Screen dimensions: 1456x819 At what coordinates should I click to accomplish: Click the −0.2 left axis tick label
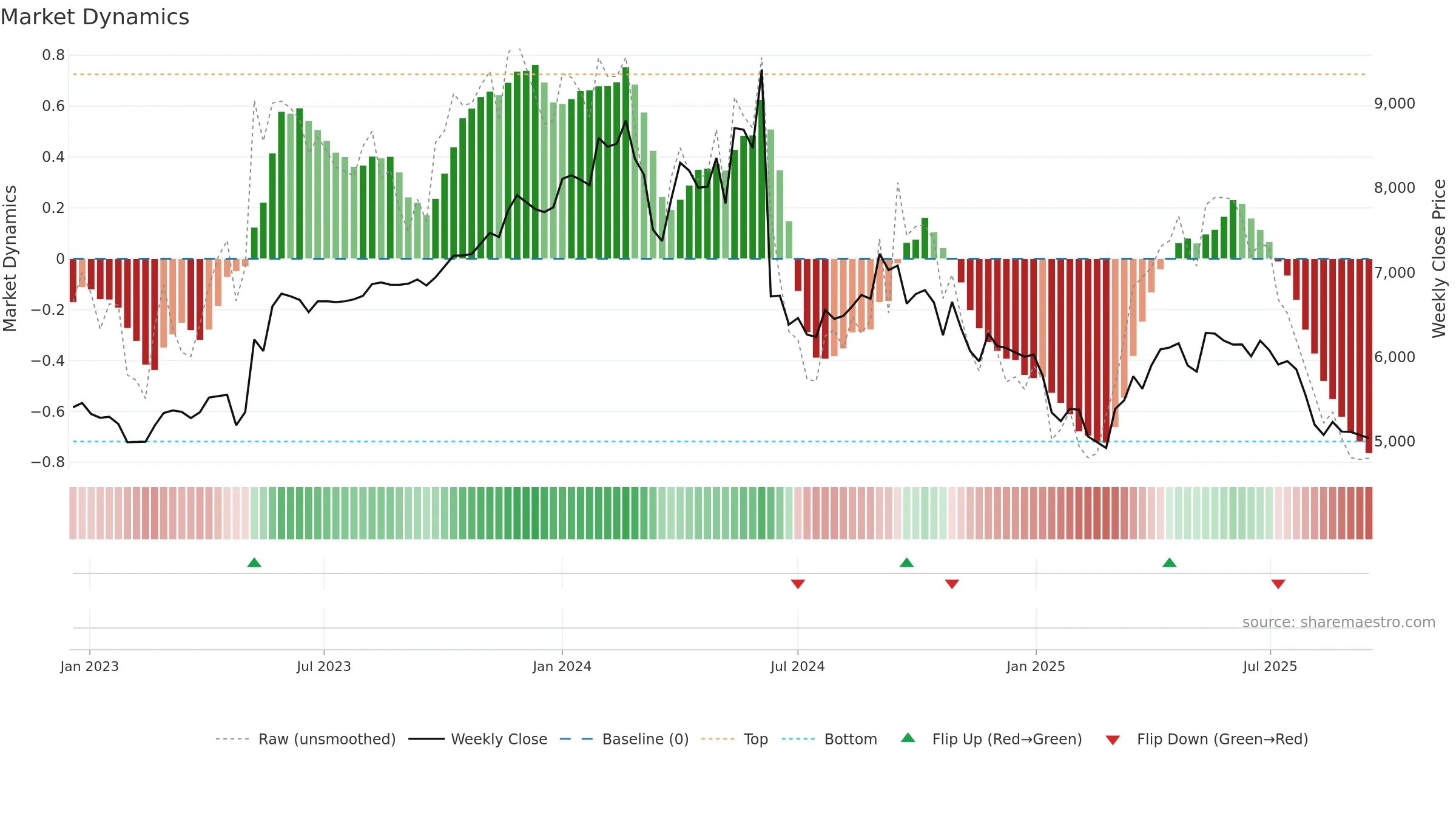click(48, 309)
